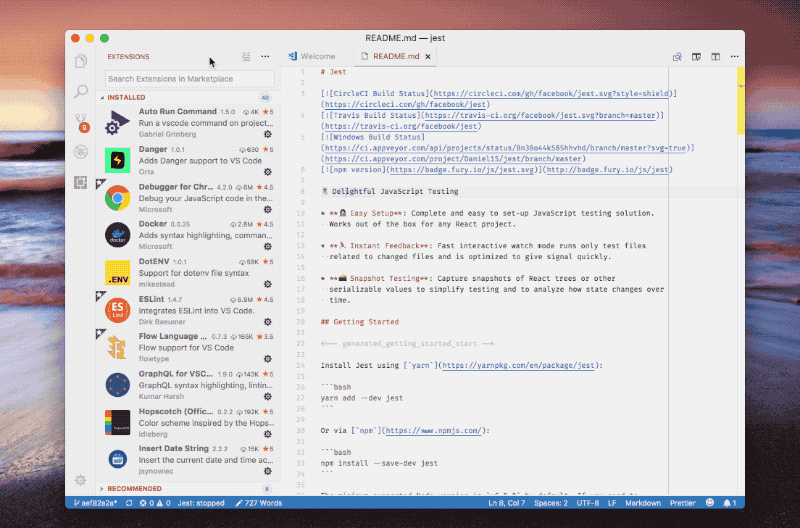
Task: Open the www.npmjs.com link
Action: pyautogui.click(x=433, y=431)
